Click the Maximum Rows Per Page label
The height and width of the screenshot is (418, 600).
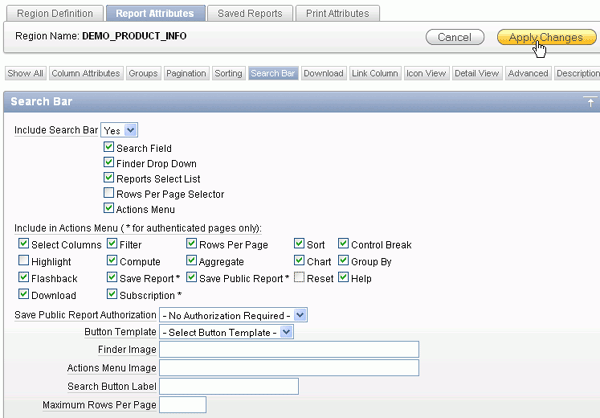99,405
